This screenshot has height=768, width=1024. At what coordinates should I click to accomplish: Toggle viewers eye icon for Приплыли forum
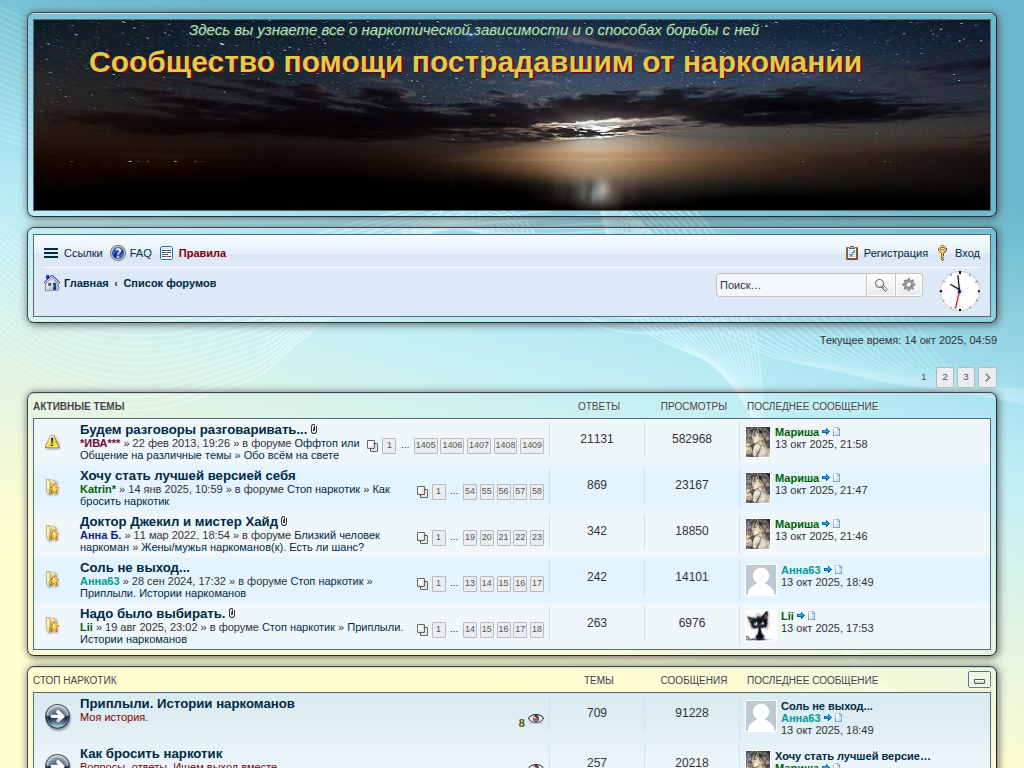(536, 718)
